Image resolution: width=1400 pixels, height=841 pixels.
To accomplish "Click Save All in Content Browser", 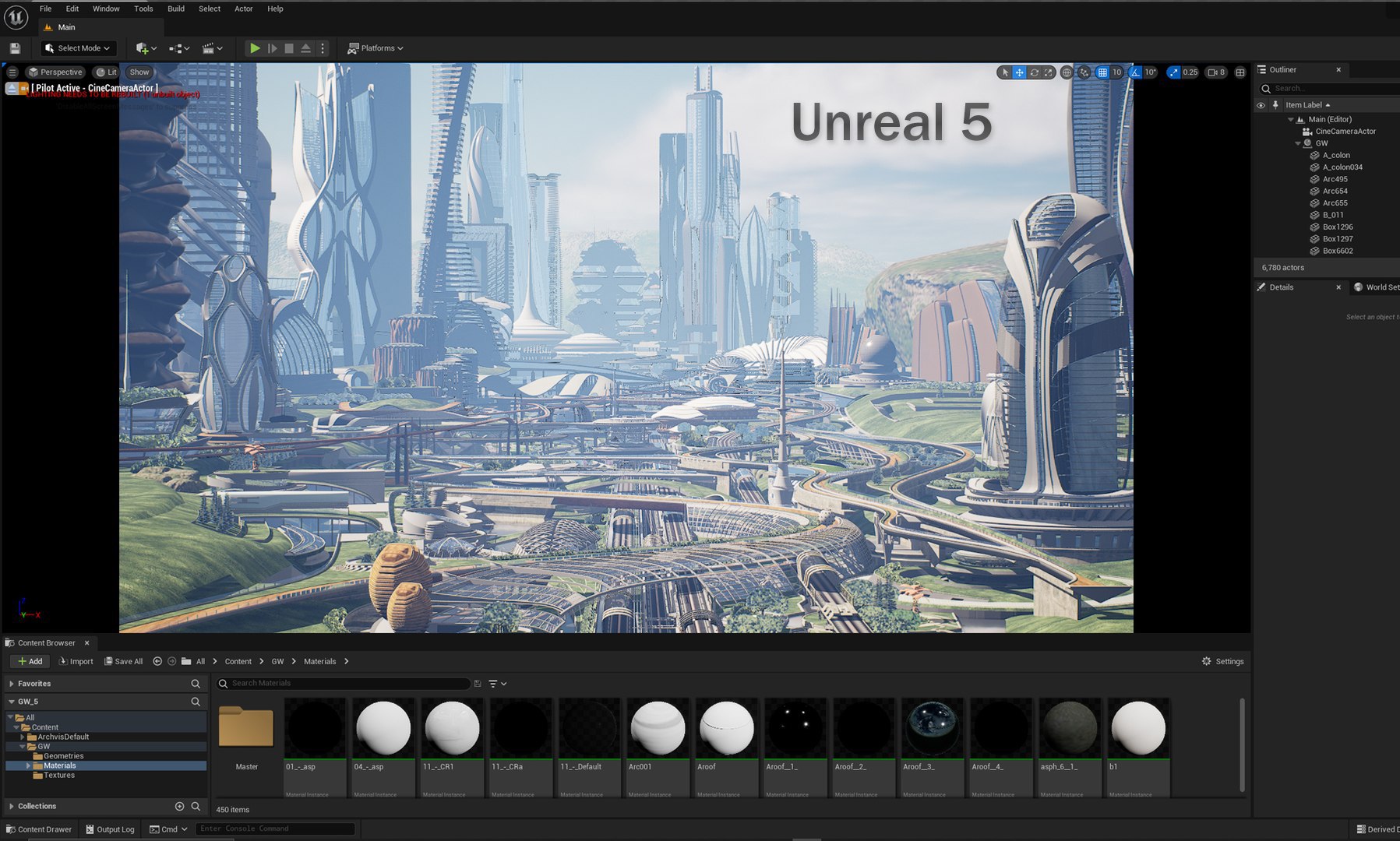I will [124, 661].
